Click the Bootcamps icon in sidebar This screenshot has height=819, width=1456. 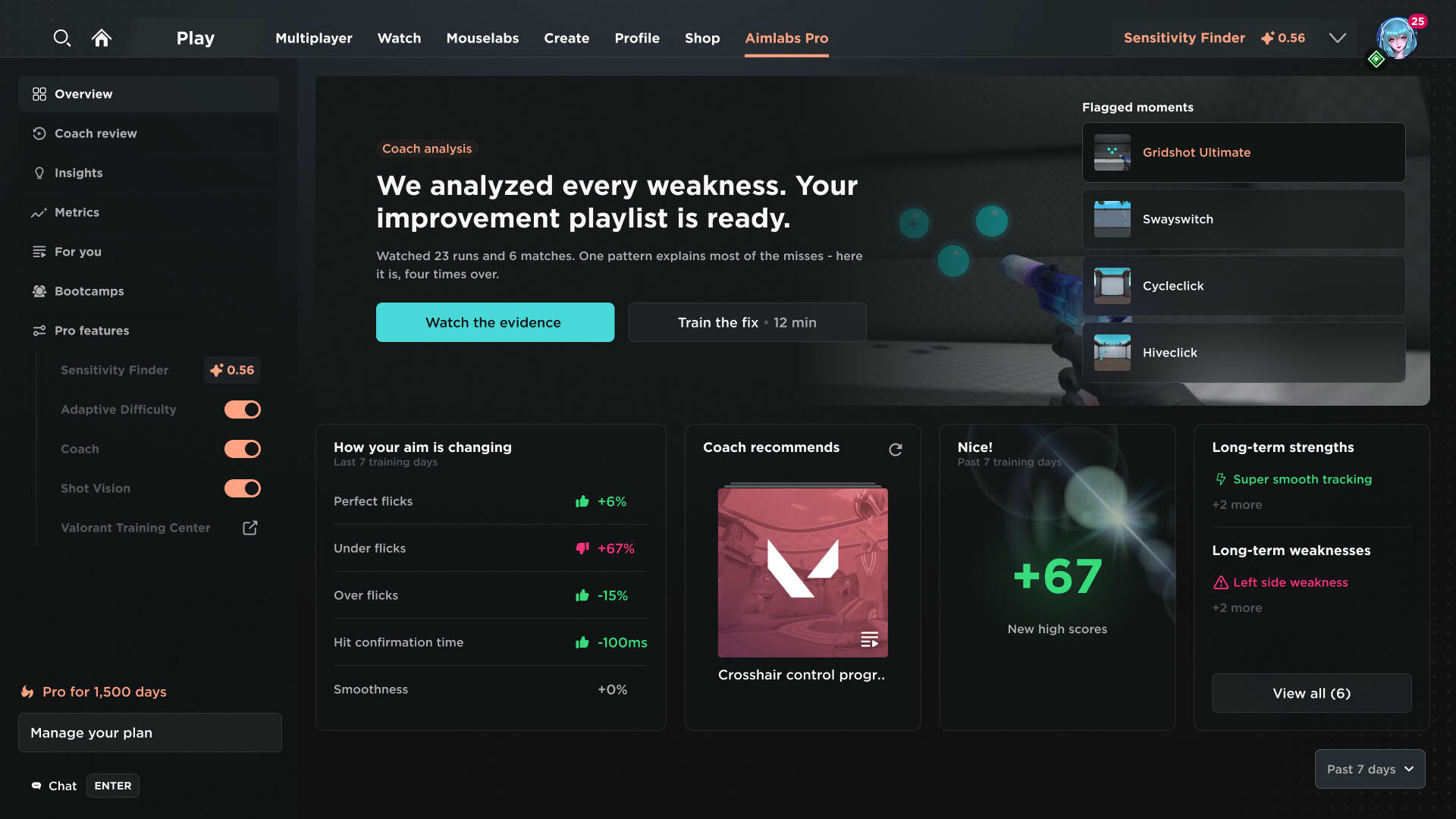[x=39, y=291]
